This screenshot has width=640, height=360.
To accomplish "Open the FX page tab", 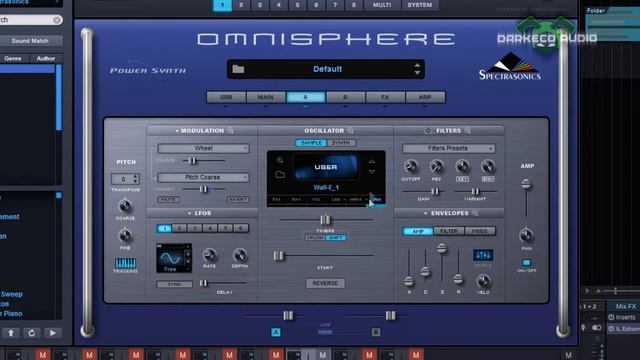I will [385, 97].
